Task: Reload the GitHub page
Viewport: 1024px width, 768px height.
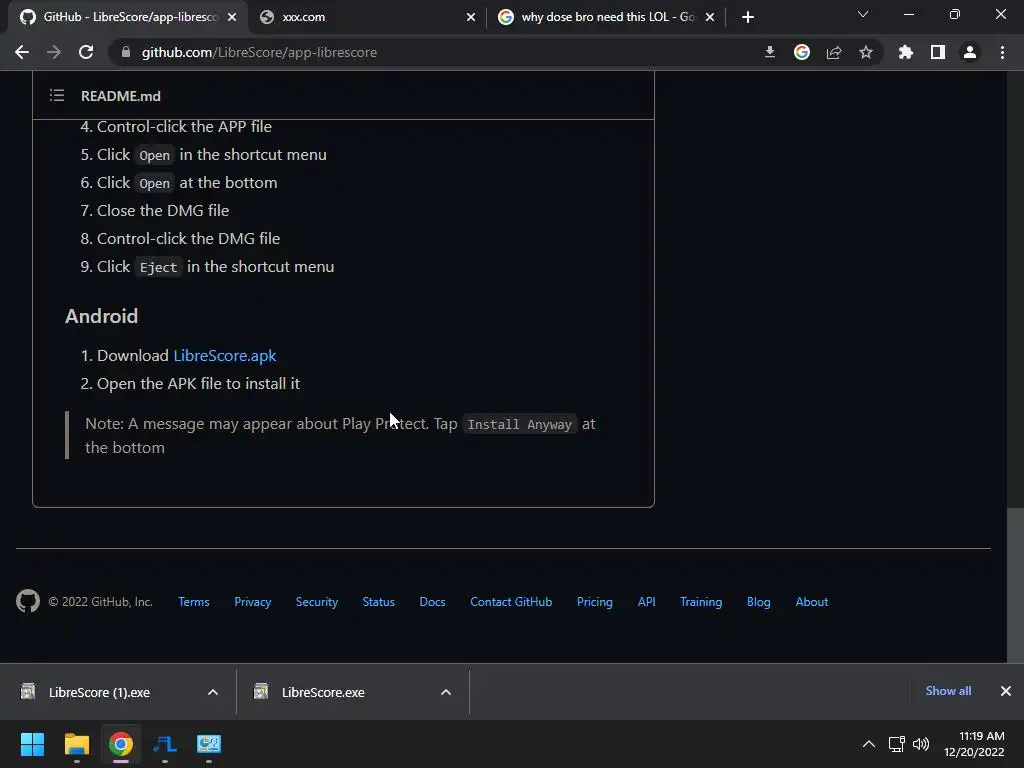Action: pyautogui.click(x=86, y=52)
